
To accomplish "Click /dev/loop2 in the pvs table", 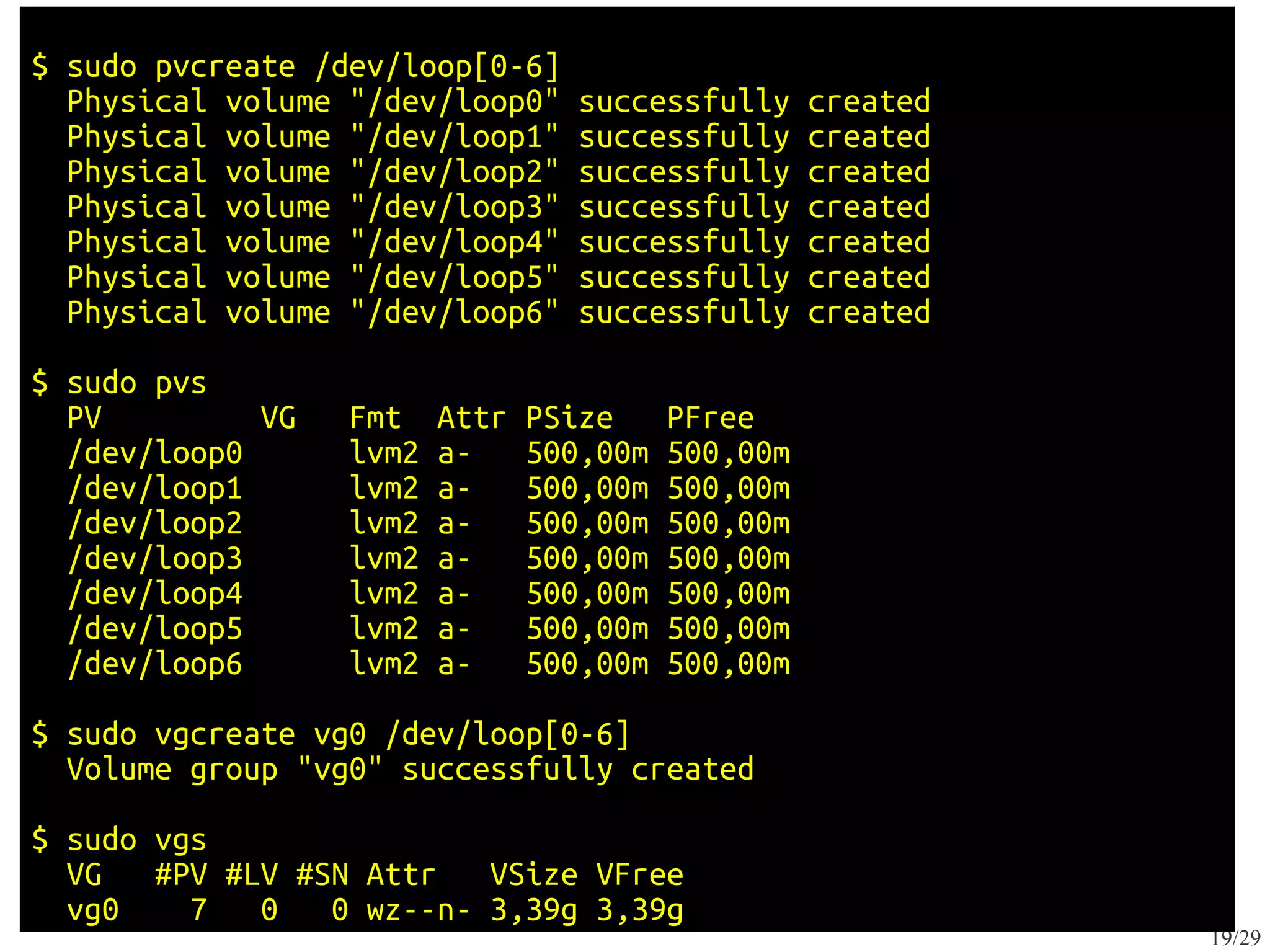I will [x=155, y=523].
